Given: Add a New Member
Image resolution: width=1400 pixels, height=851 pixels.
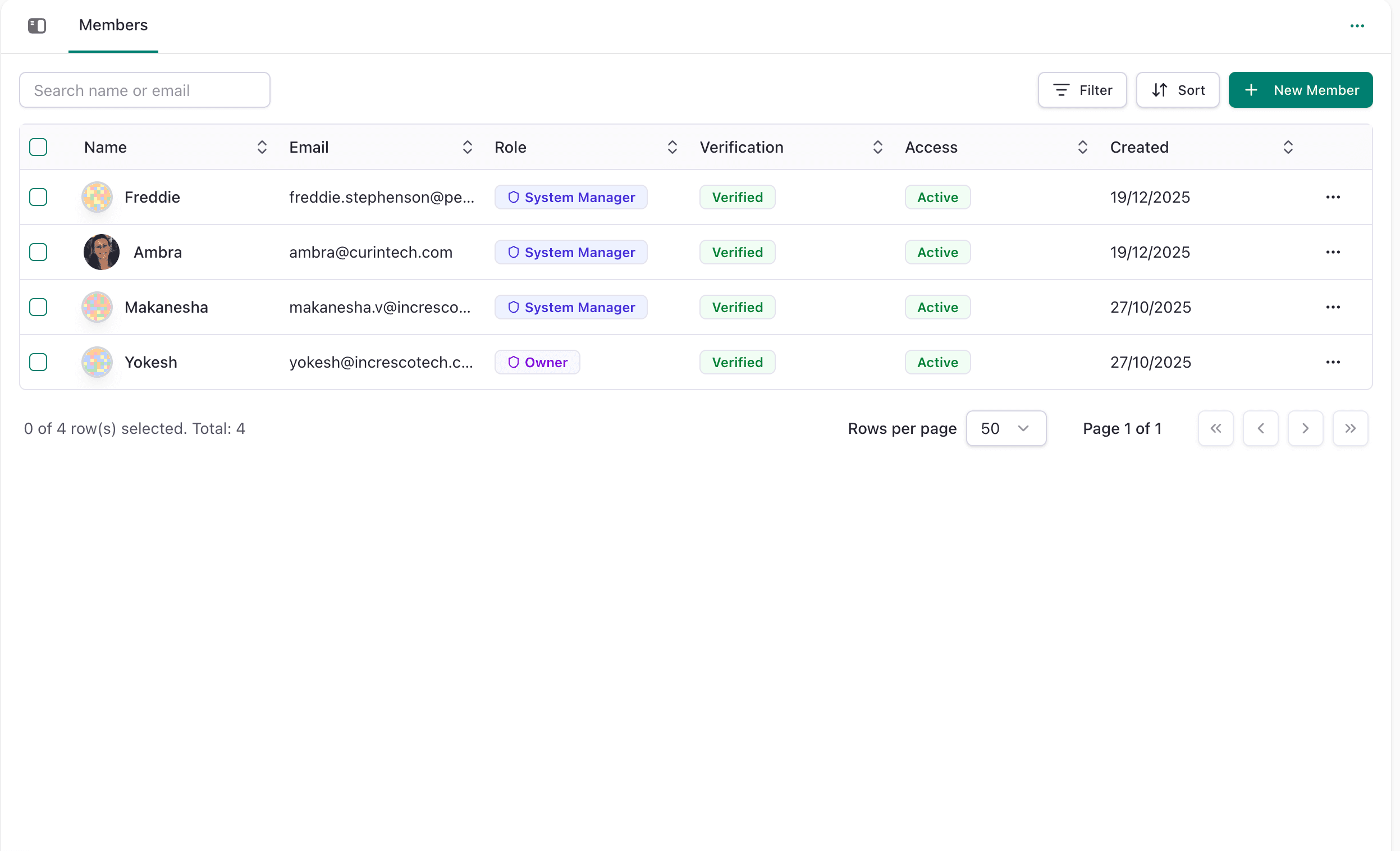Looking at the screenshot, I should tap(1300, 90).
